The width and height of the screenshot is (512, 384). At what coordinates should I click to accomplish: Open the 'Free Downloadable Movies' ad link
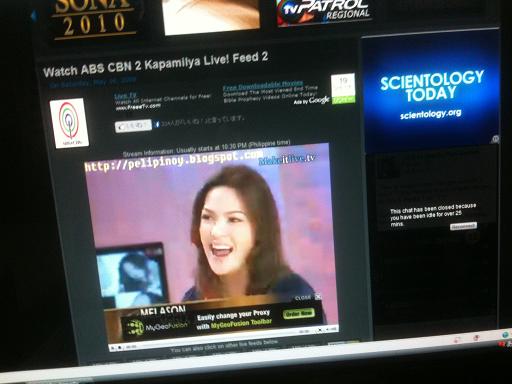coord(263,85)
